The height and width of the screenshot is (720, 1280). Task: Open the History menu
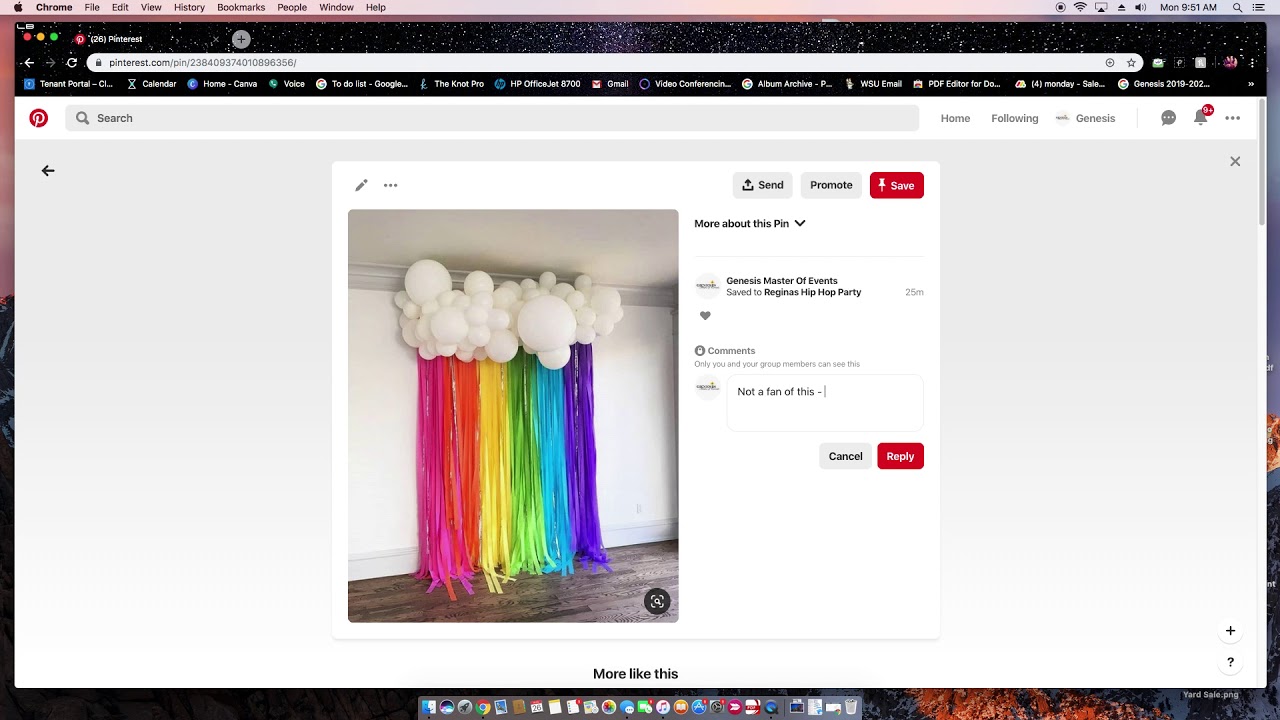click(x=189, y=7)
